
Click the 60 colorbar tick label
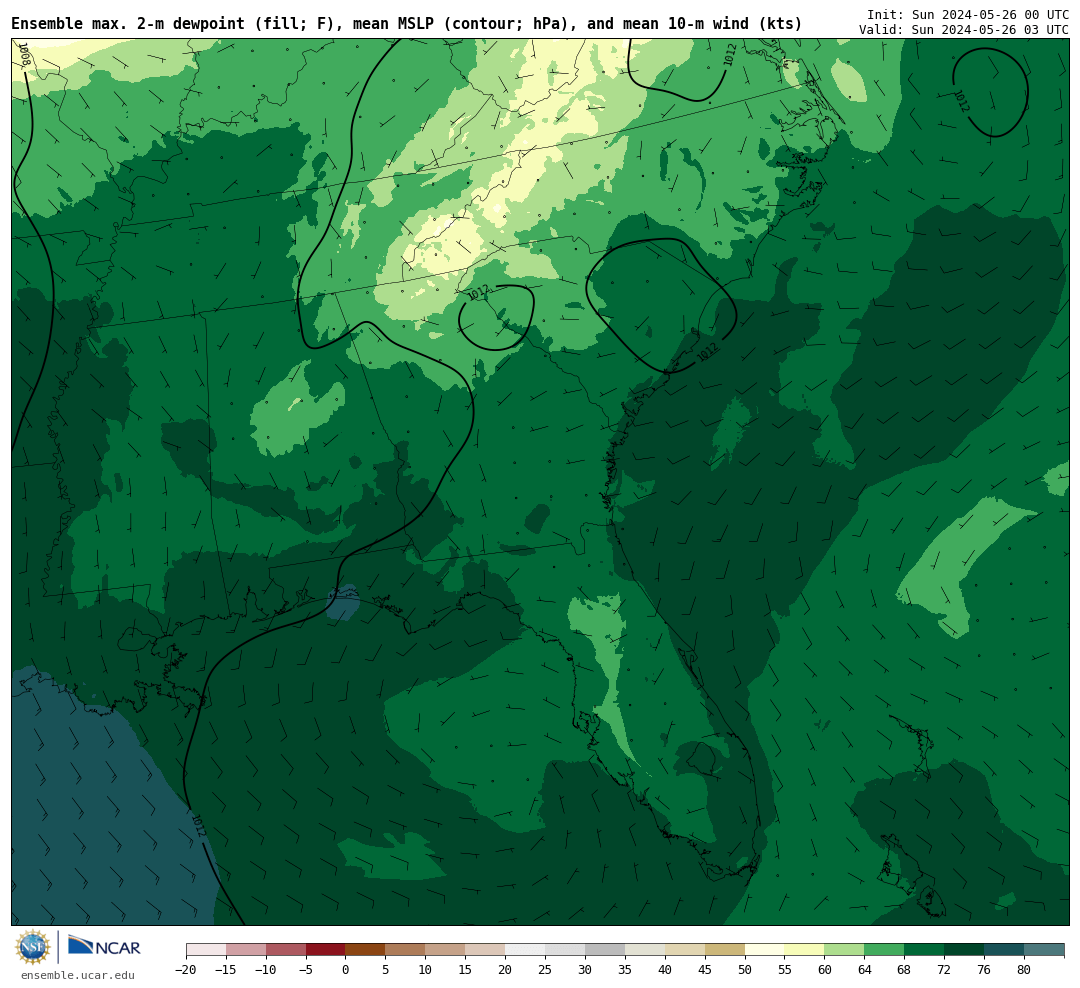pyautogui.click(x=825, y=970)
